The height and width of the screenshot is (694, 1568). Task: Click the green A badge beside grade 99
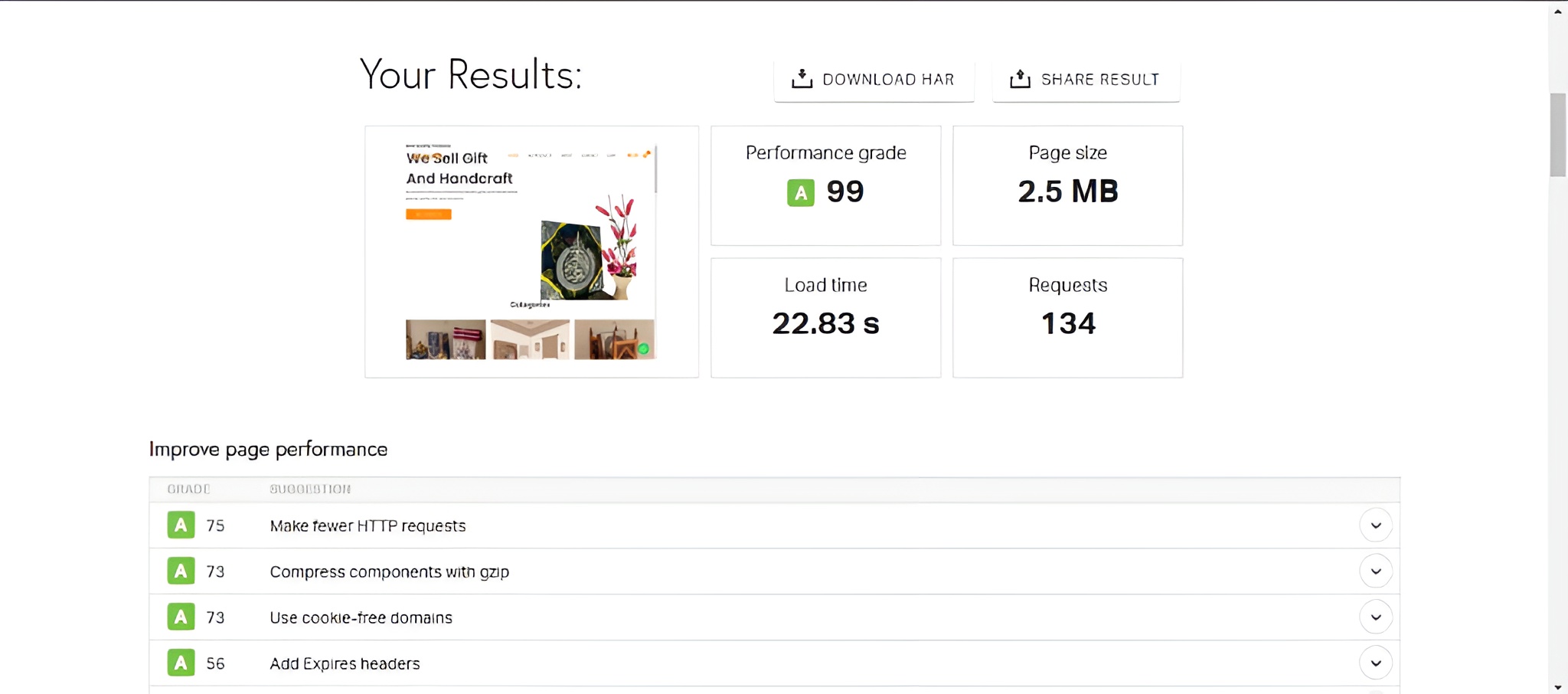799,192
